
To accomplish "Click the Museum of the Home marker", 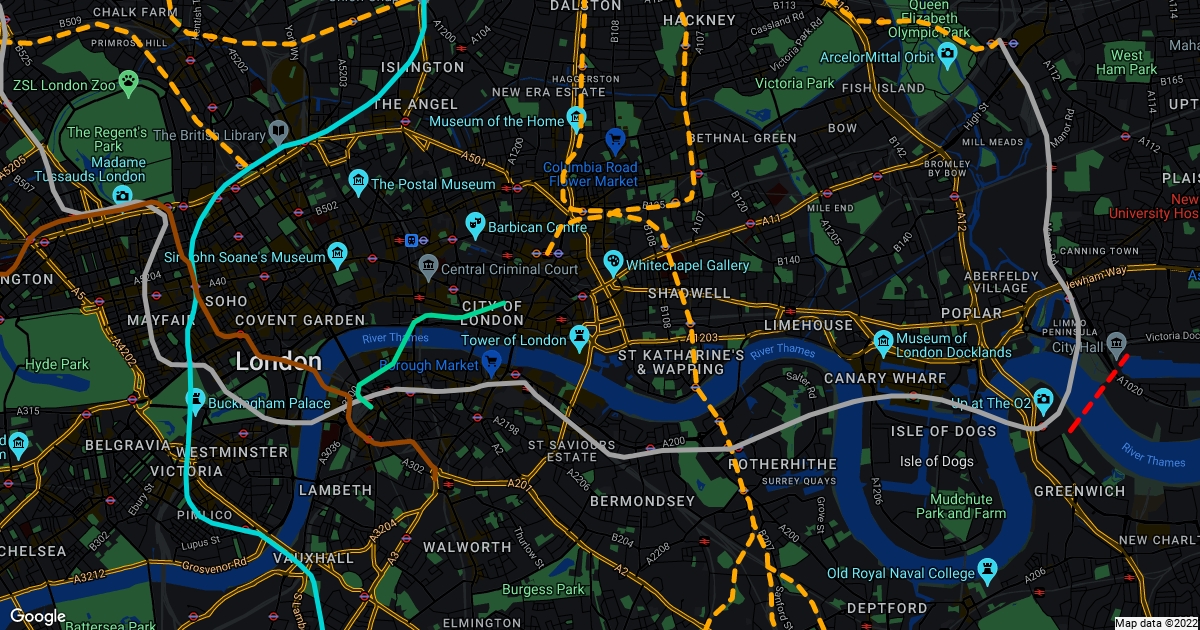I will (x=576, y=118).
